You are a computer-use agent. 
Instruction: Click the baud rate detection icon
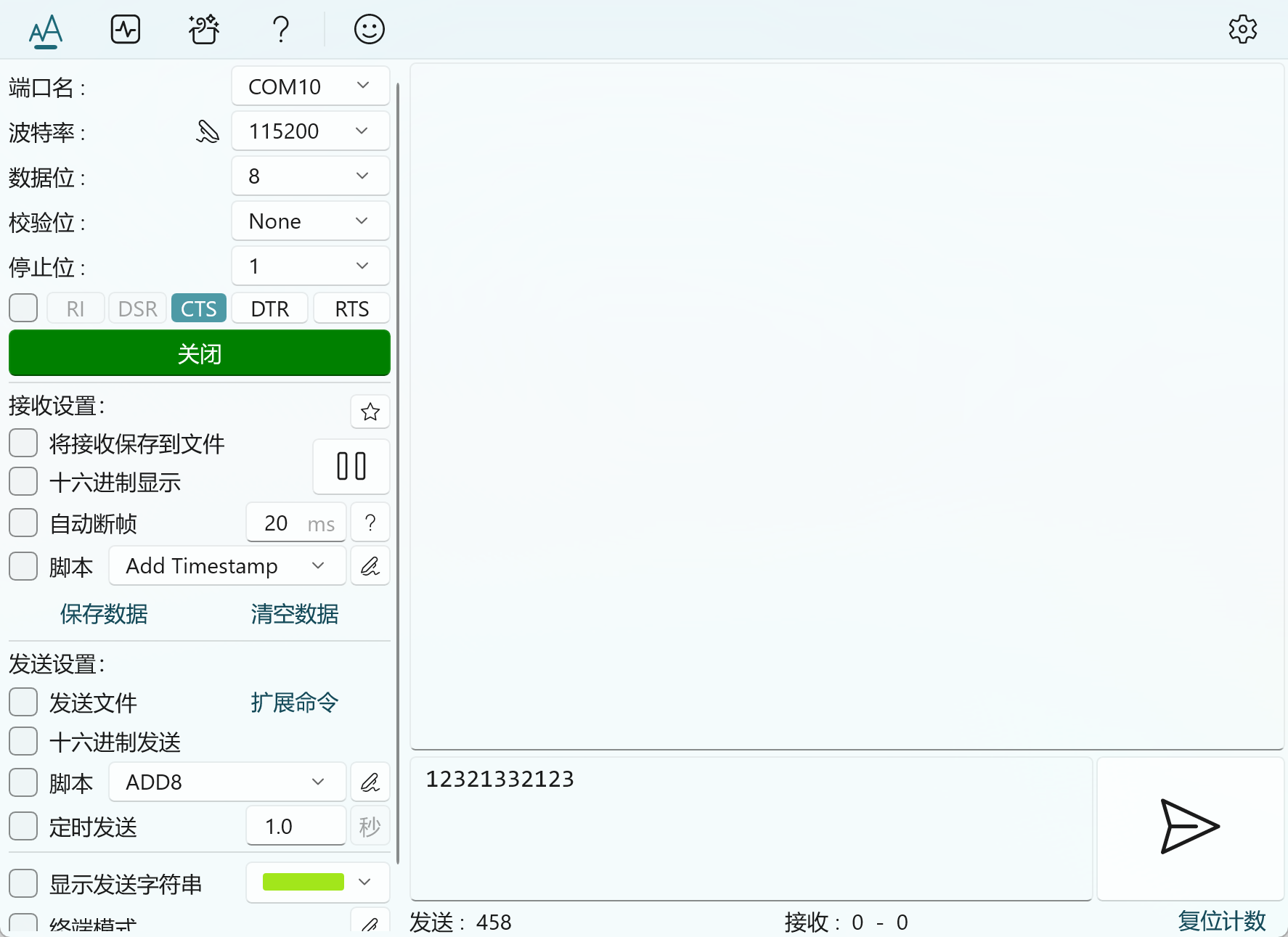208,131
